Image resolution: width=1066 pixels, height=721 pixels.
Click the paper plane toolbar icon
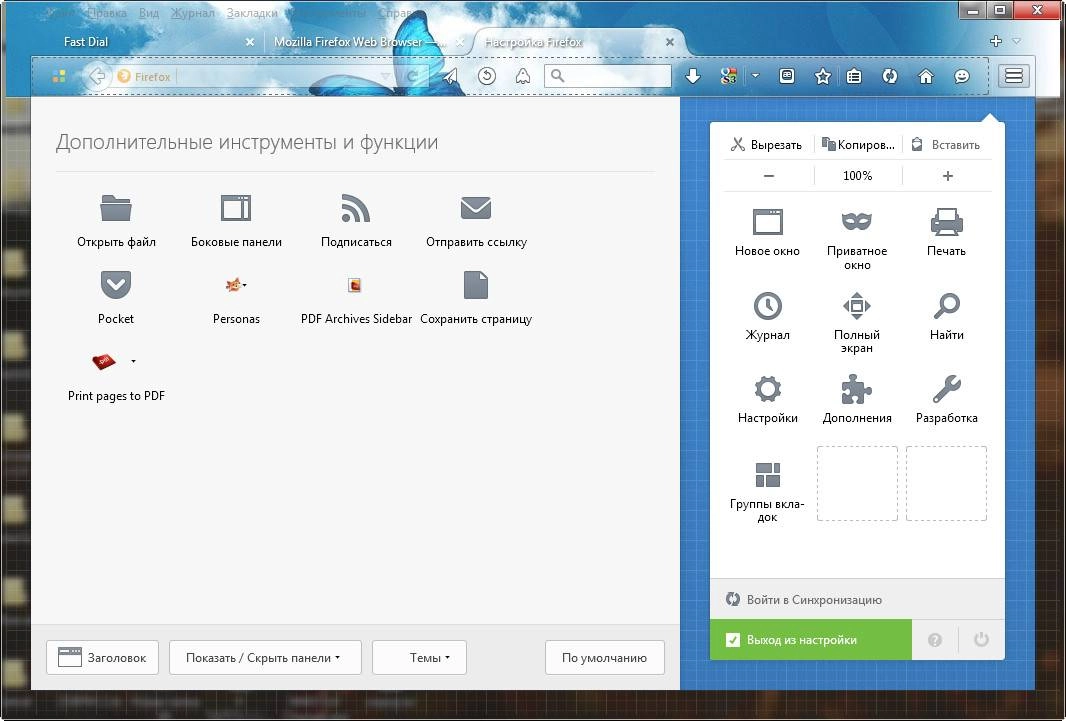point(450,76)
